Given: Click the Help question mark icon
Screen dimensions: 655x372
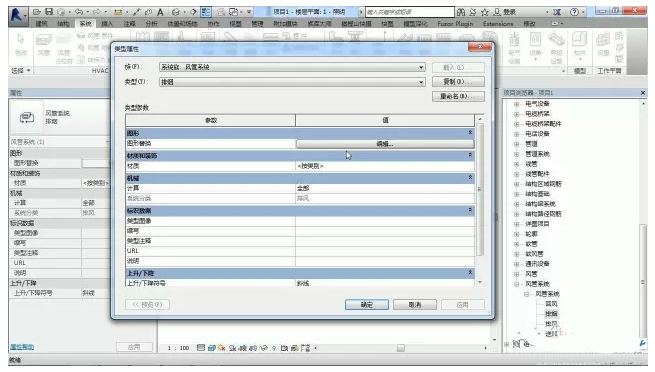Looking at the screenshot, I should click(574, 12).
